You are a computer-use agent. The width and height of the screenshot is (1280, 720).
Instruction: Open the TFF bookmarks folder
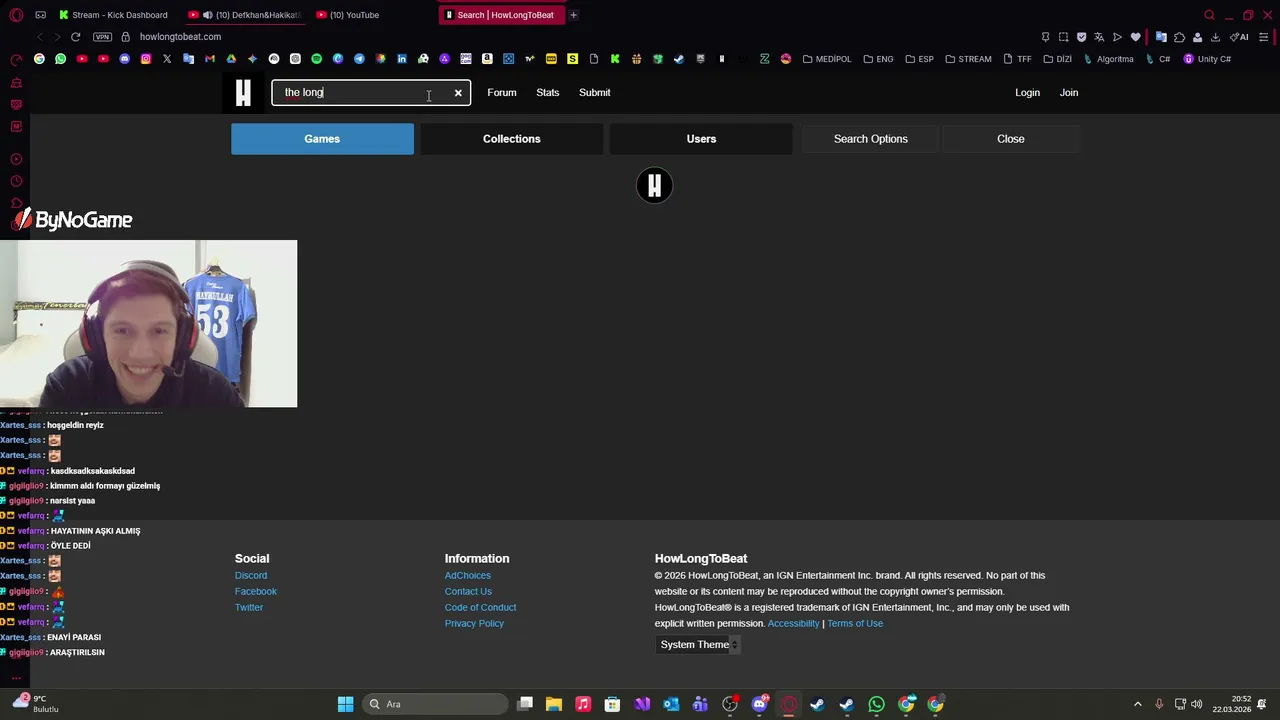[1017, 59]
